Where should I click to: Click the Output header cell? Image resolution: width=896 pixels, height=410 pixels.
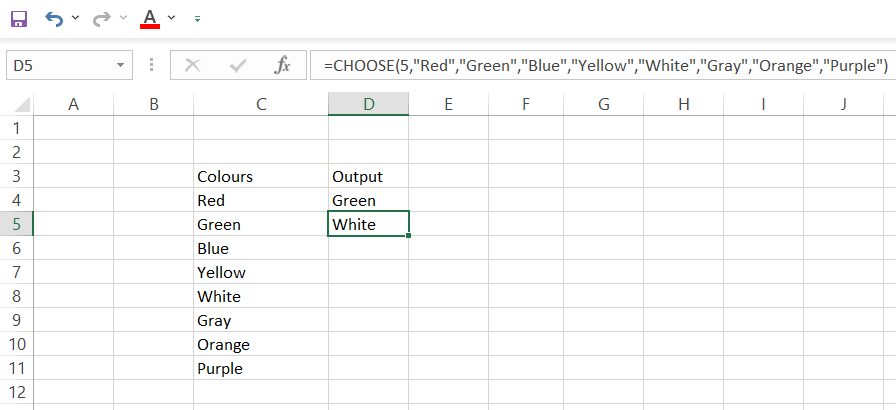click(x=367, y=177)
